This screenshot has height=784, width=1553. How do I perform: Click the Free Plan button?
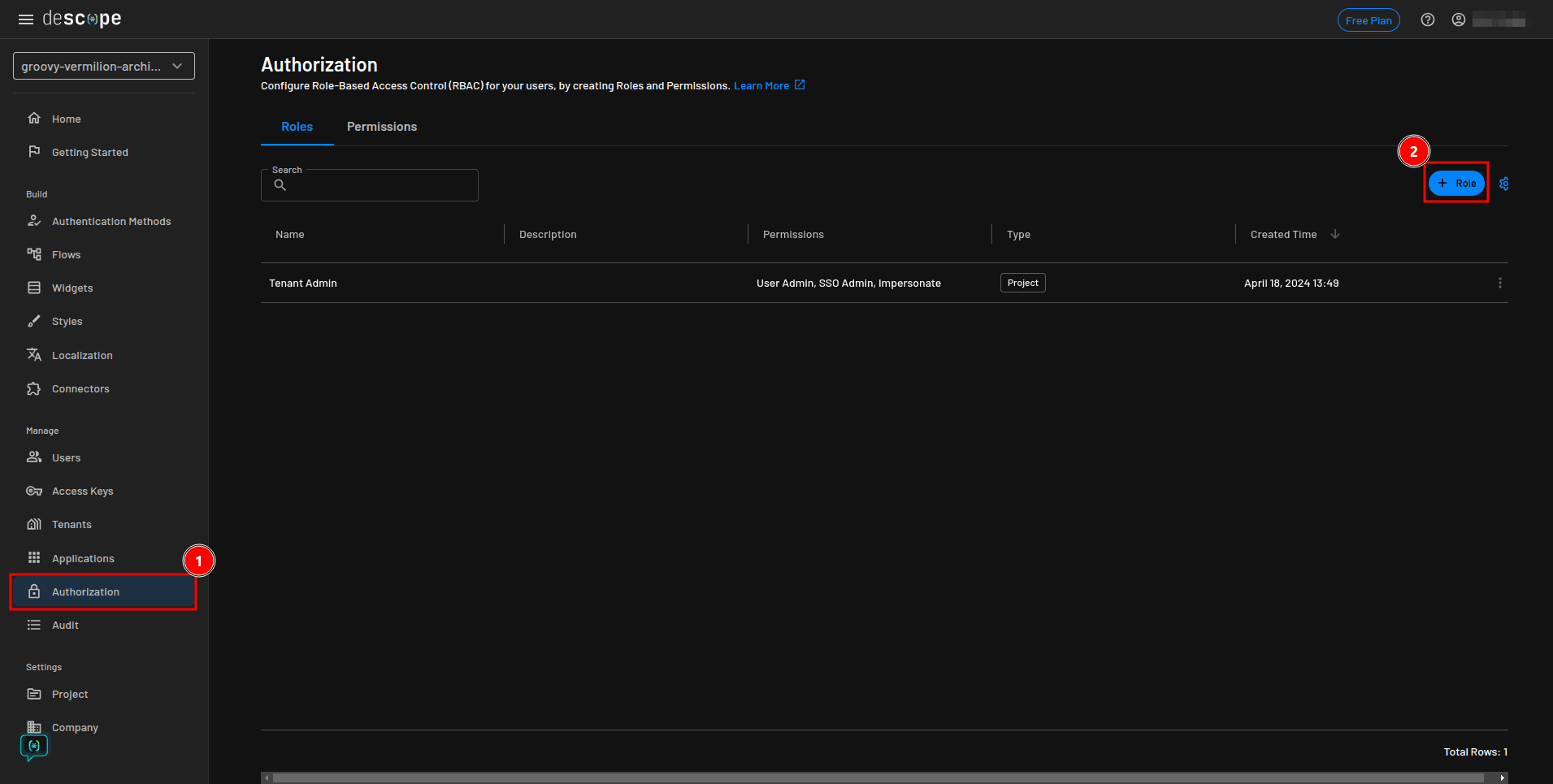point(1368,20)
